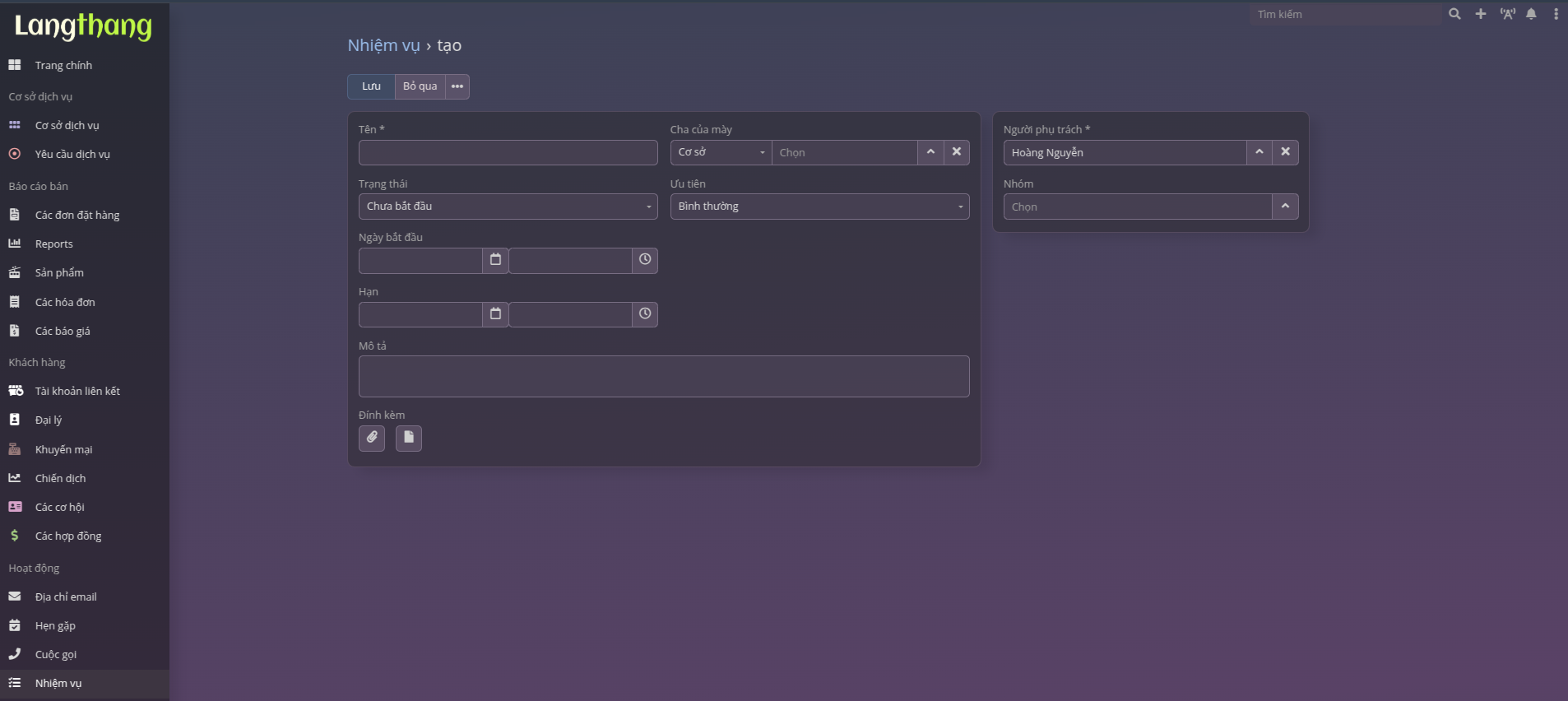Expand the Trạng thái dropdown
This screenshot has width=1568, height=701.
pos(508,207)
